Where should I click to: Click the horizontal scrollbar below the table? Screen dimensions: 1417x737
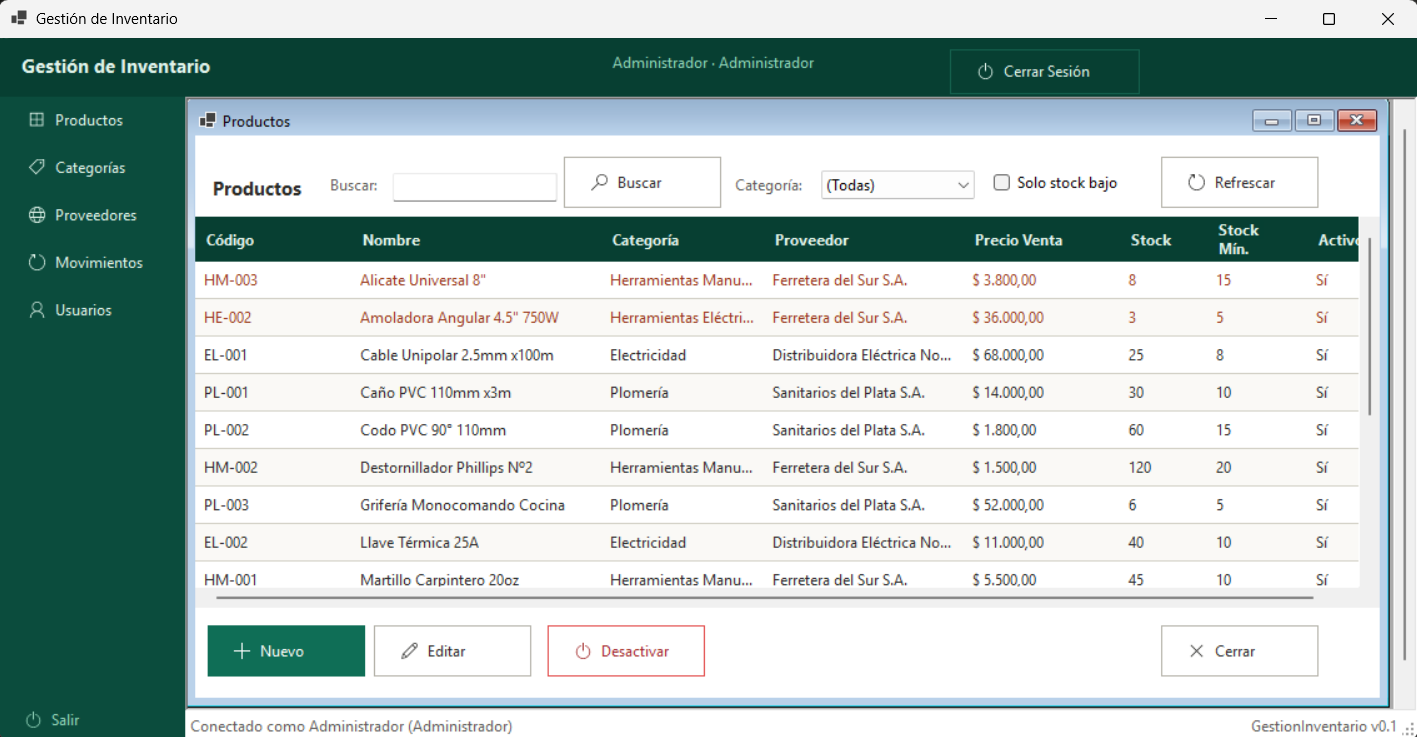pyautogui.click(x=764, y=598)
